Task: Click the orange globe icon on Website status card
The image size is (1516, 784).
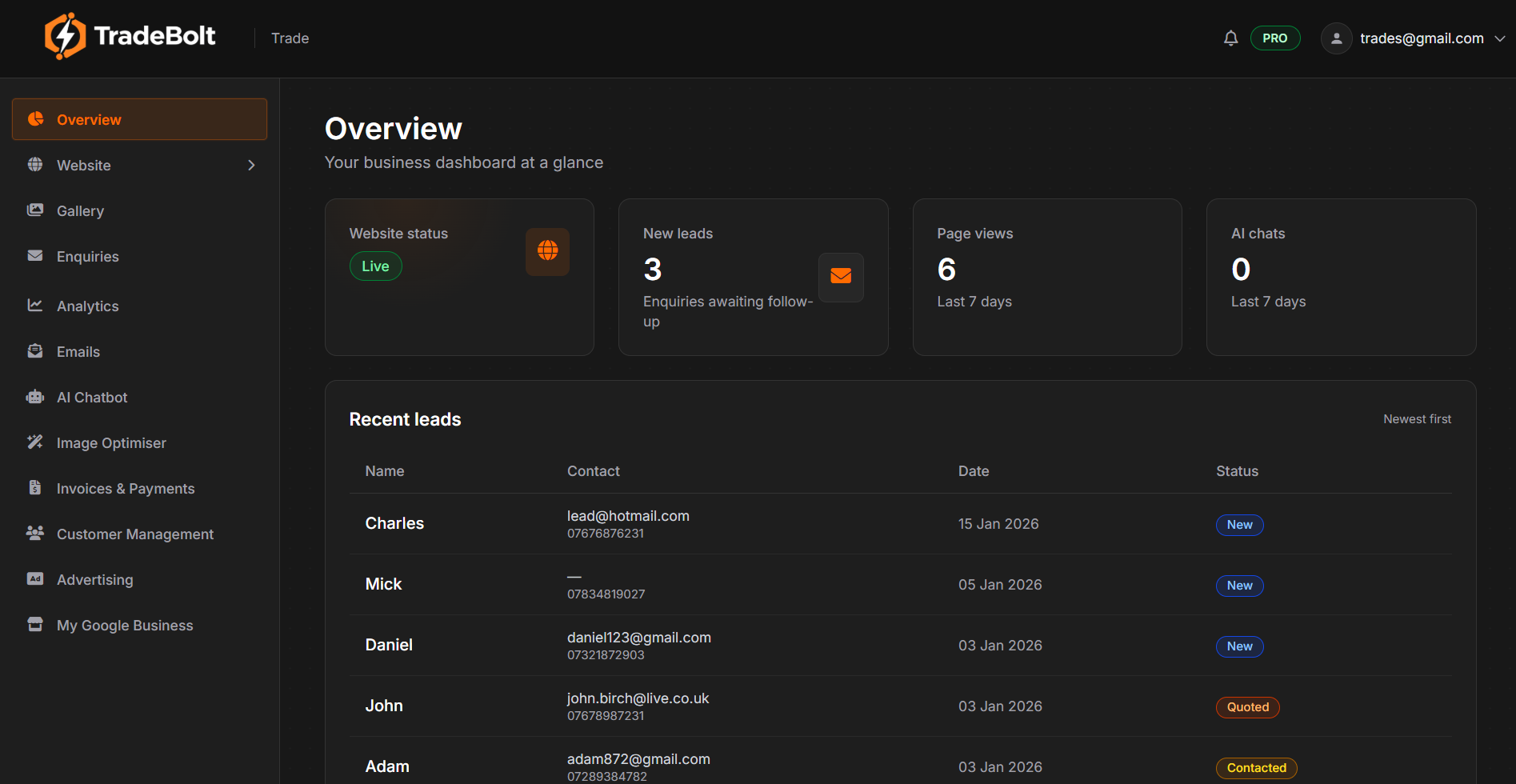Action: (x=547, y=251)
